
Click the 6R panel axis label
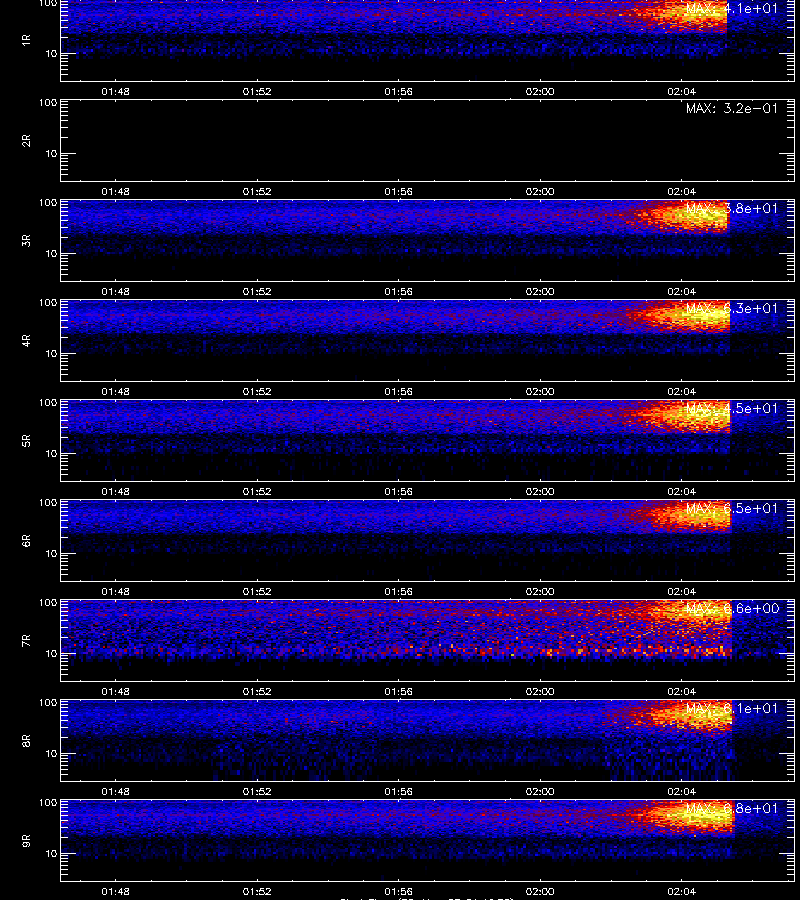tap(26, 541)
